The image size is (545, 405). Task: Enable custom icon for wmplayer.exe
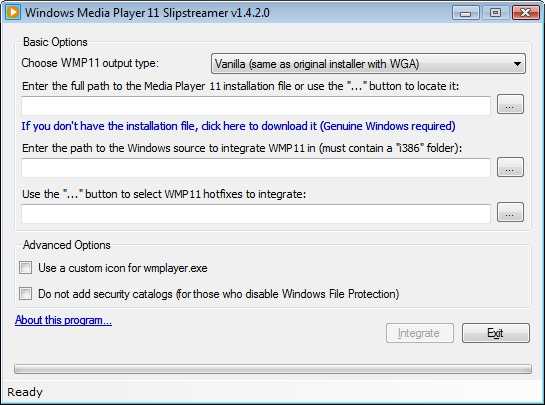point(26,268)
